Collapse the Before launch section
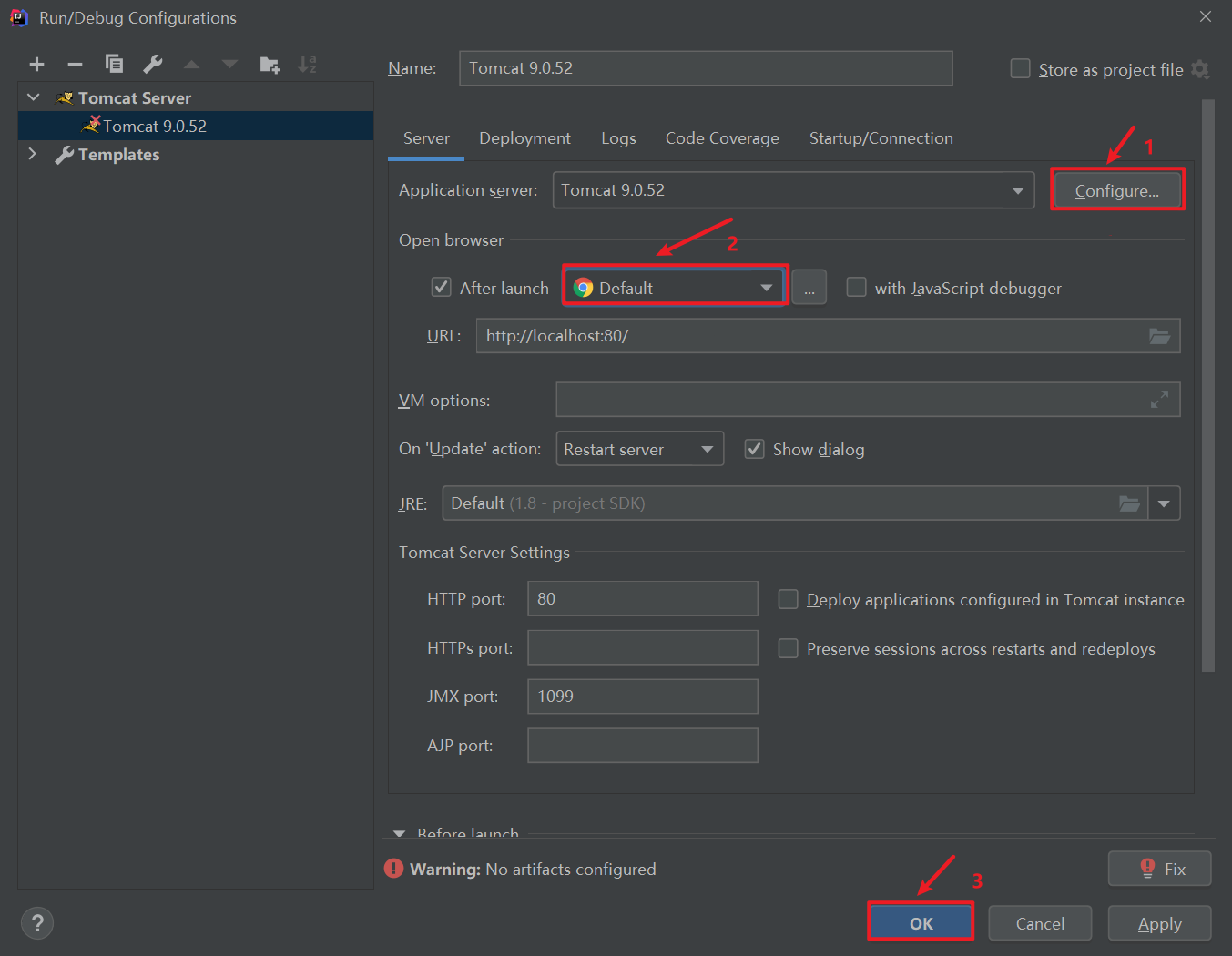1232x956 pixels. tap(399, 832)
